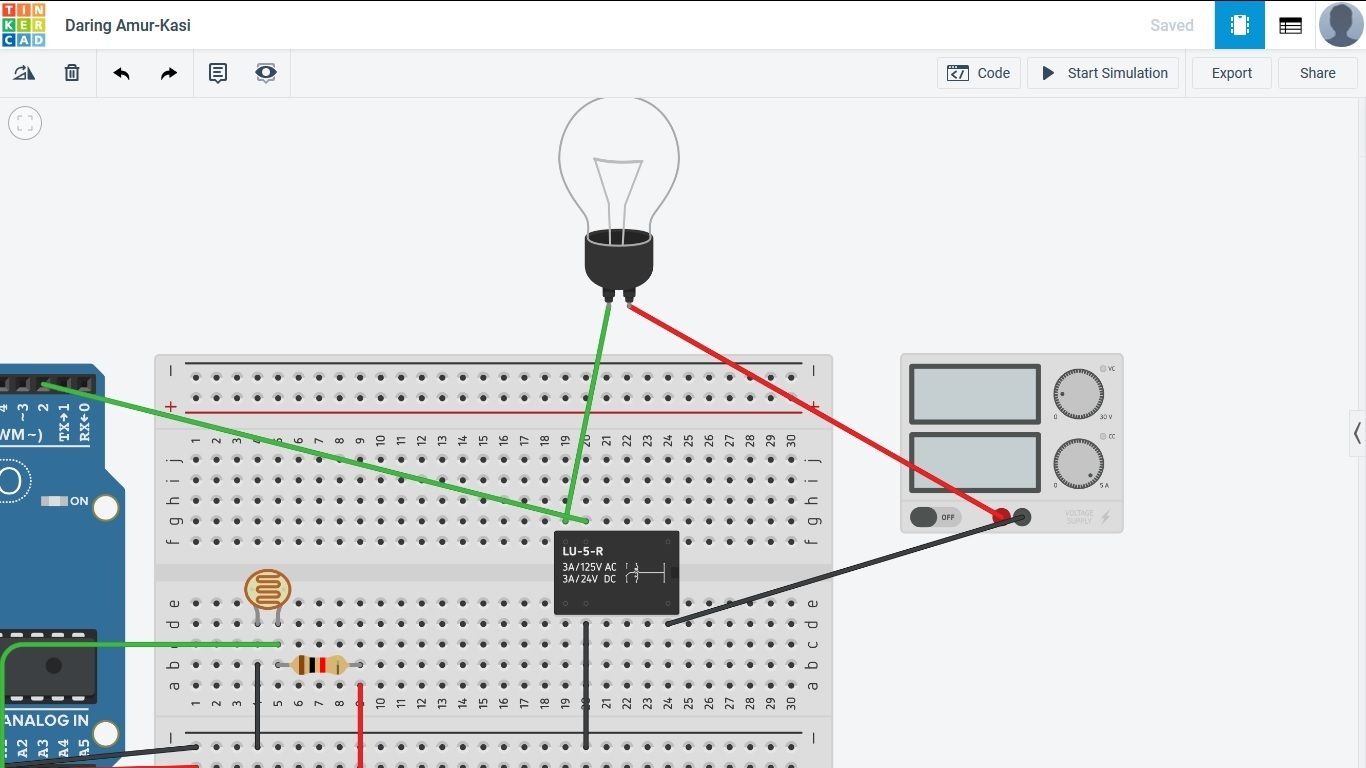Image resolution: width=1366 pixels, height=768 pixels.
Task: Click the zoom-to-fit icon on the canvas
Action: 24,123
